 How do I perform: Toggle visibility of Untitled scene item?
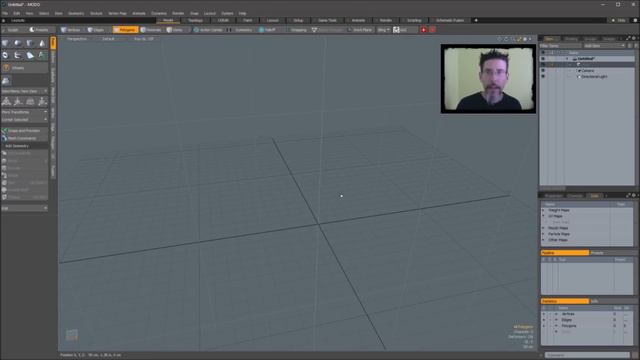(543, 59)
